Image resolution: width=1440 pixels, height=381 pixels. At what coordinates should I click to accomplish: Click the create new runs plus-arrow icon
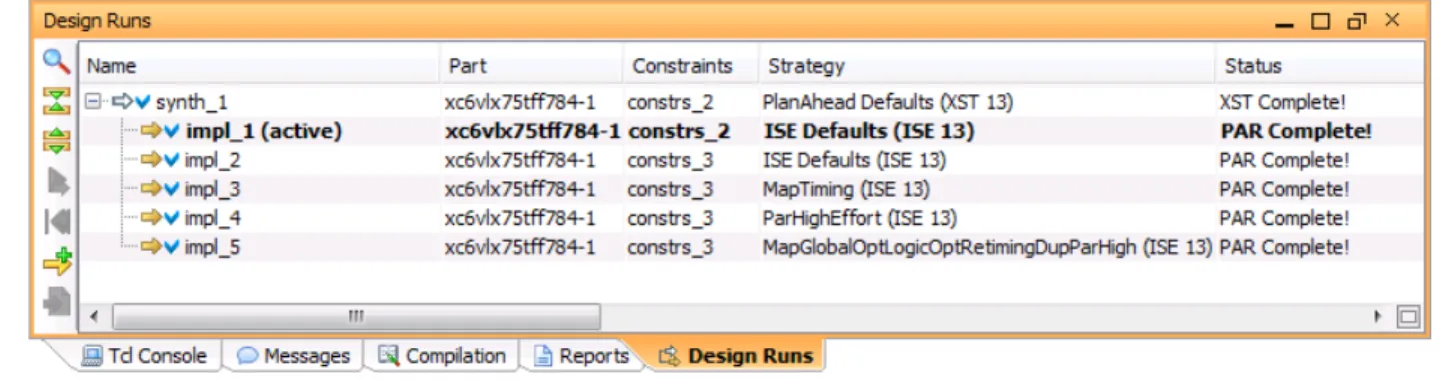[56, 262]
